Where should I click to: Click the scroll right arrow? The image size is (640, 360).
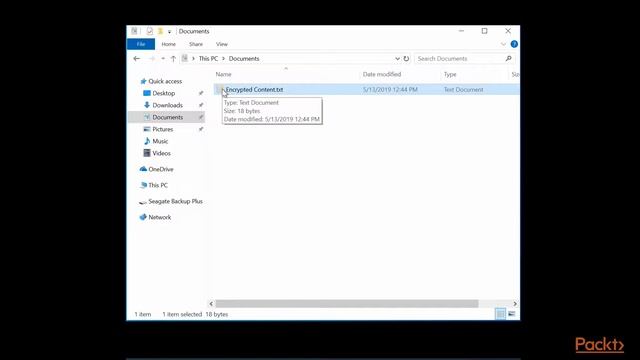tap(515, 304)
